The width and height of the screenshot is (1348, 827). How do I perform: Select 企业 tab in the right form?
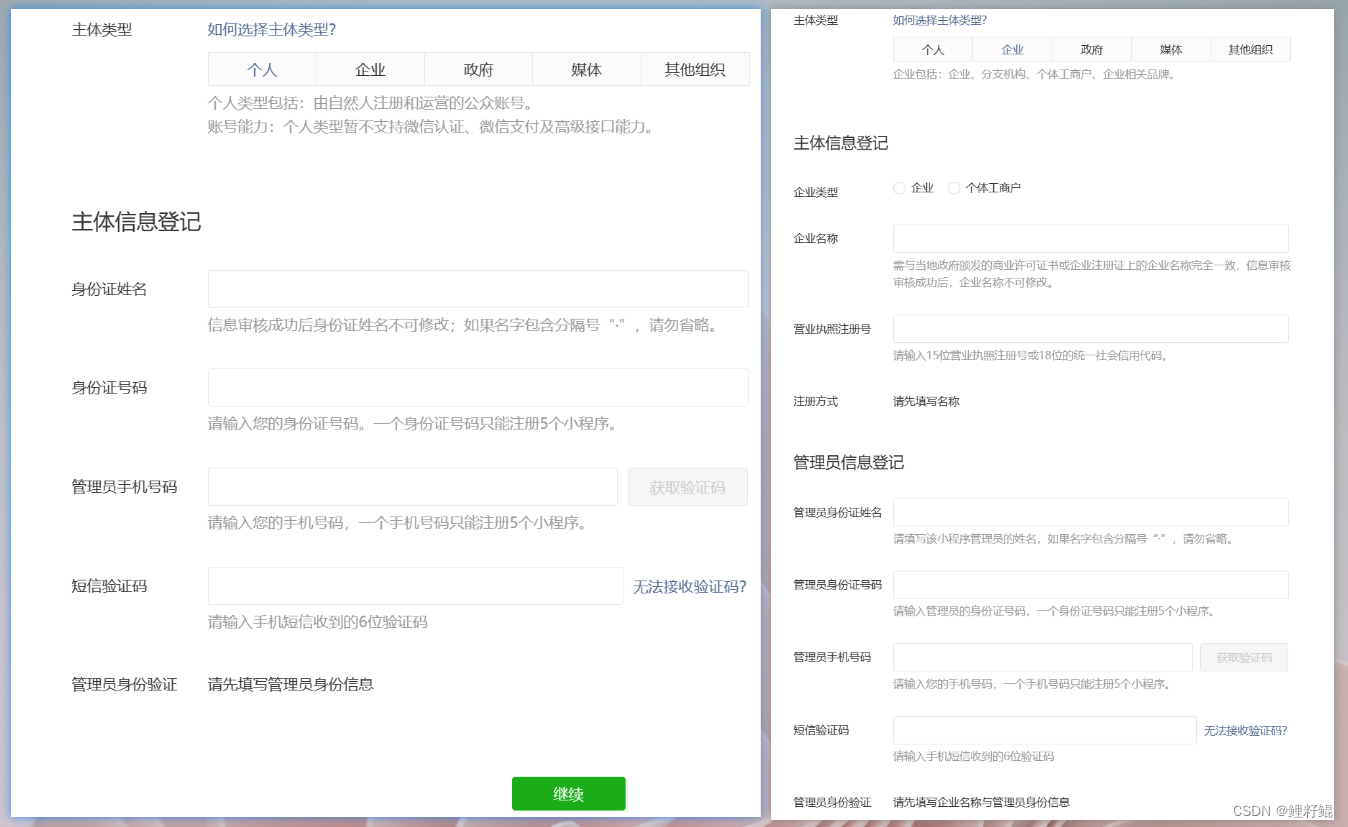pos(1012,50)
